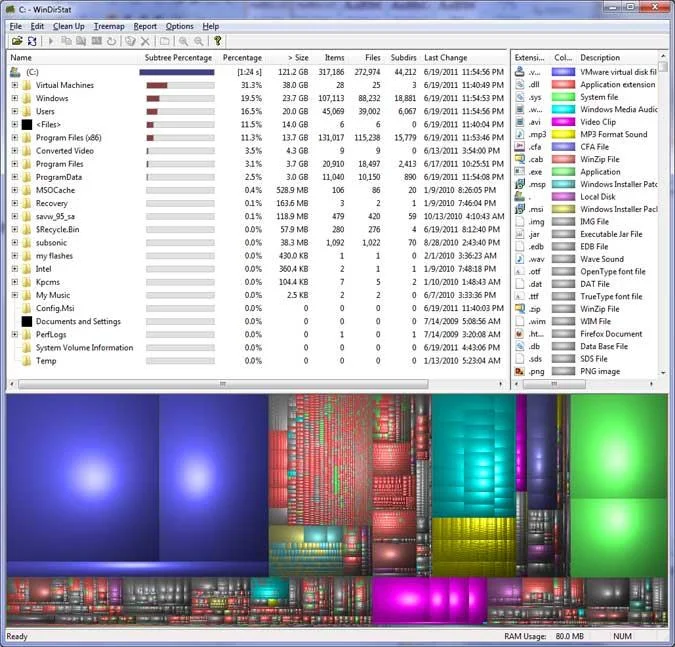Expand the Program Files (x86) node

point(15,138)
